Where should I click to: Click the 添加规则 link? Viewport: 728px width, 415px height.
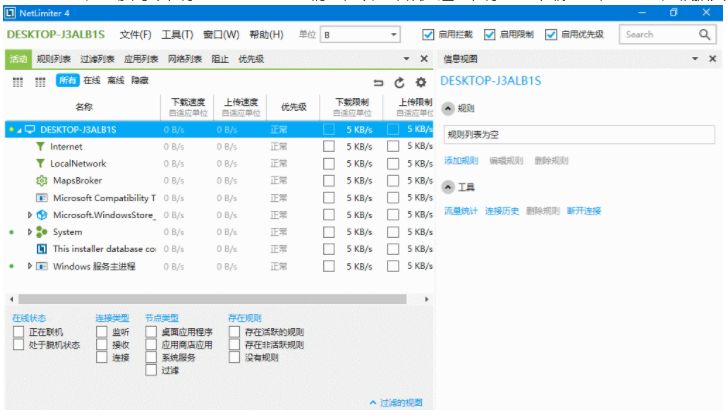(461, 161)
